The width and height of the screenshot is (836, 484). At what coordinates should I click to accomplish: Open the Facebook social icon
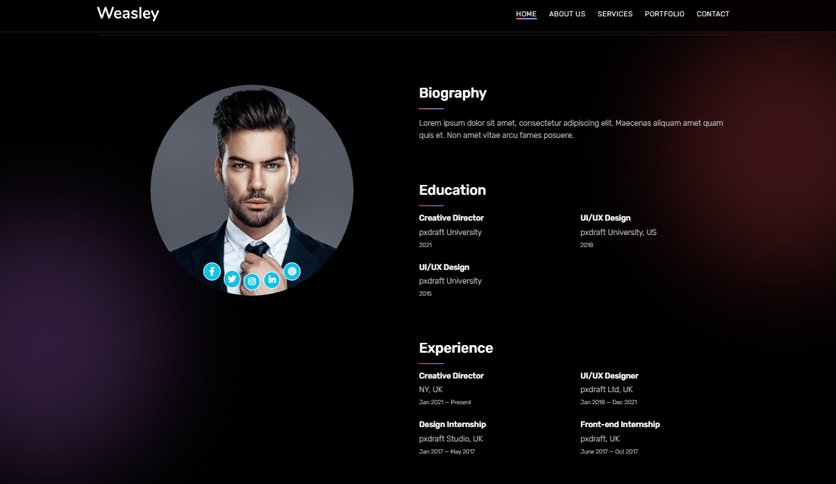[x=212, y=271]
